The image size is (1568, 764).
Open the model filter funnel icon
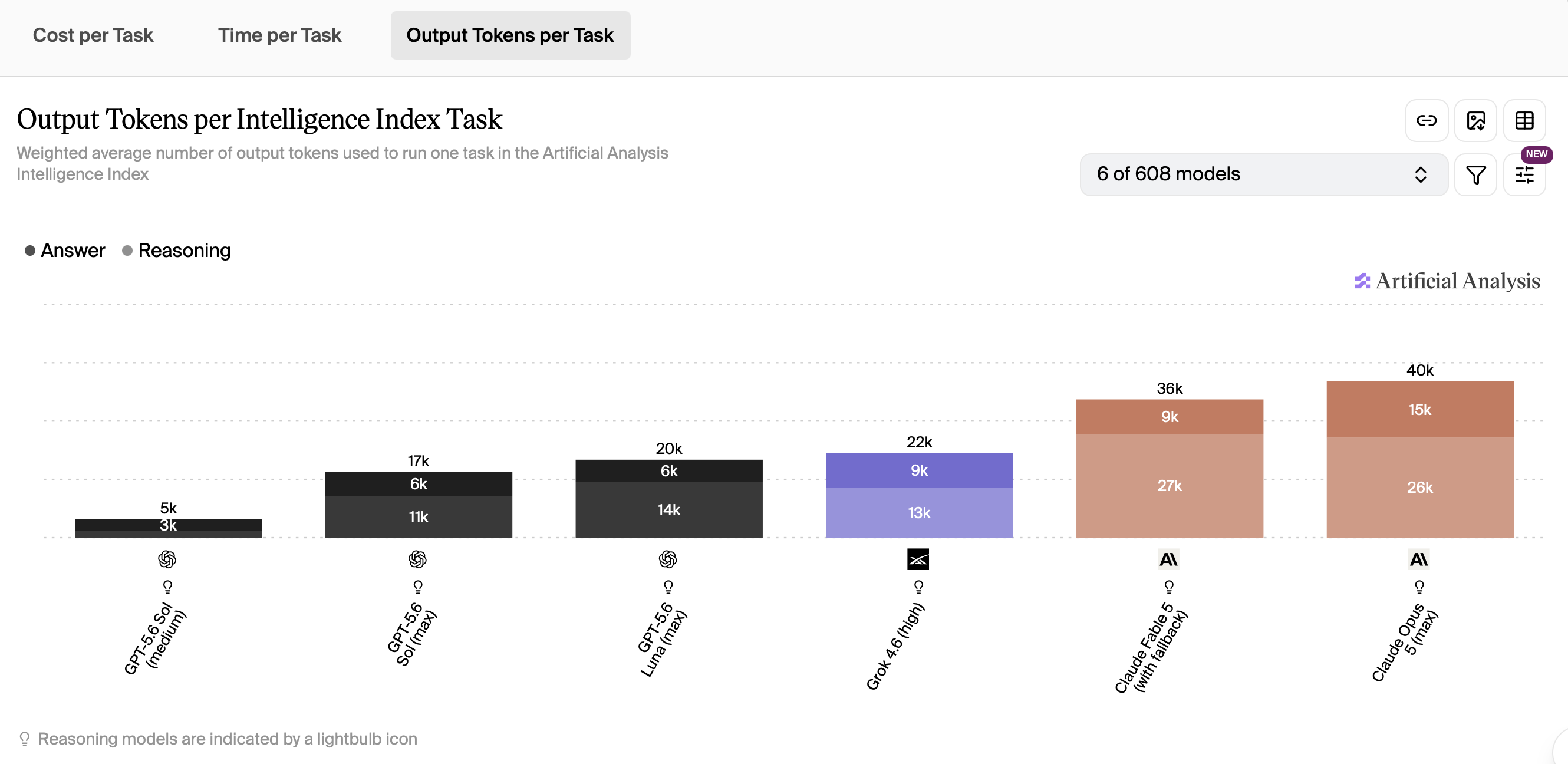pos(1475,174)
